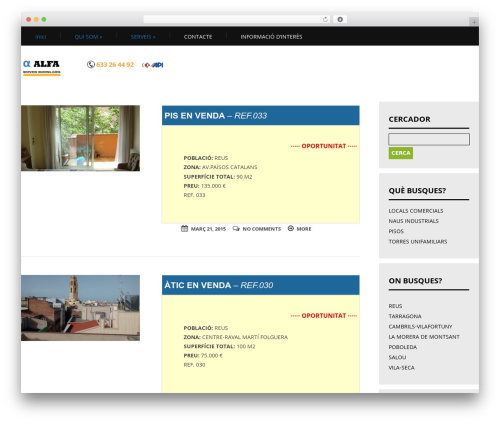Select VILA-SECA location link

click(x=402, y=368)
